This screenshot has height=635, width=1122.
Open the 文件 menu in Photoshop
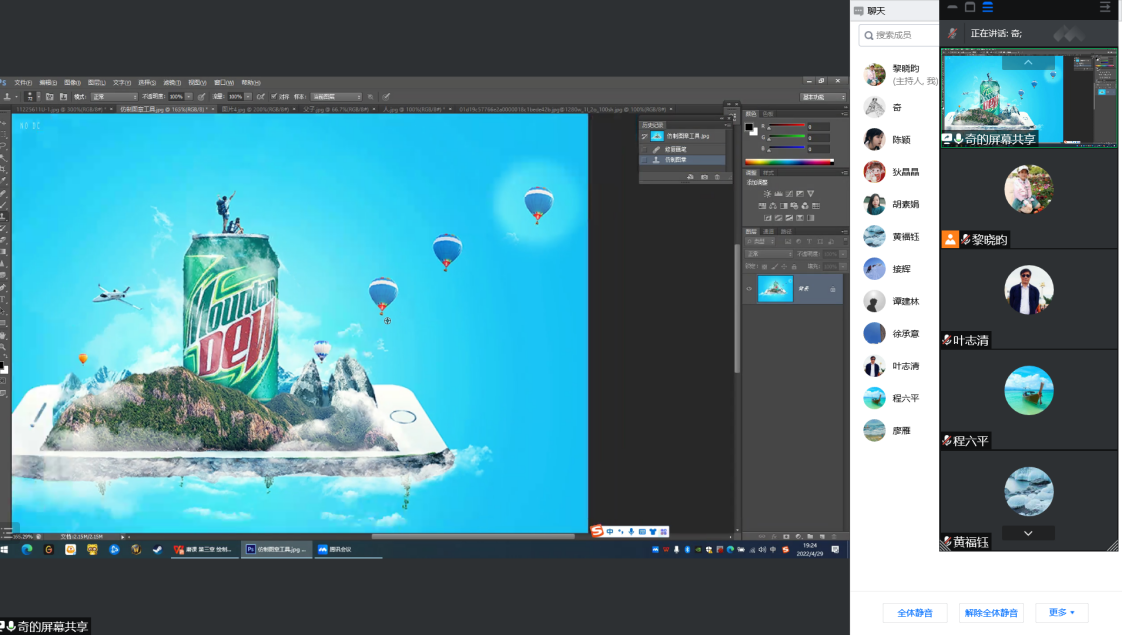tap(24, 82)
